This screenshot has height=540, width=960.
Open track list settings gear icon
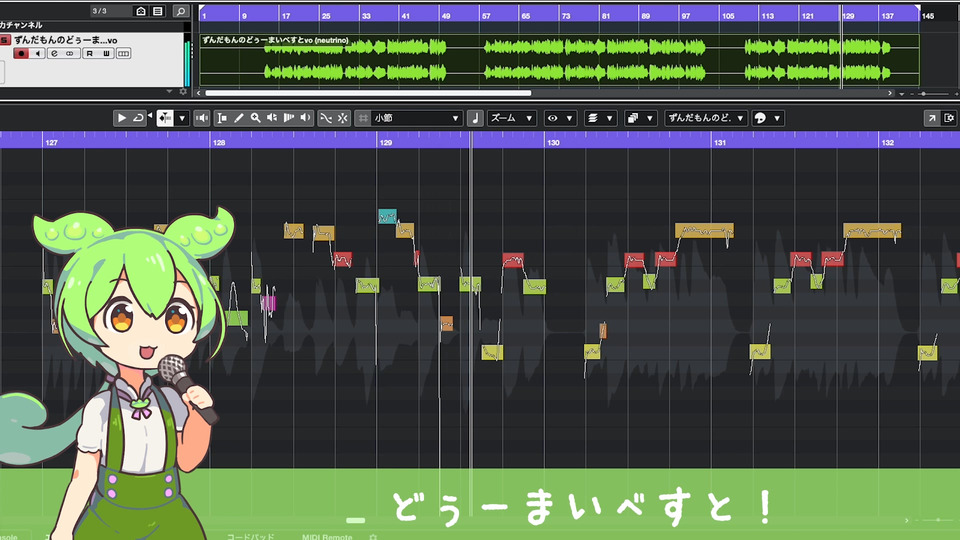[x=182, y=91]
